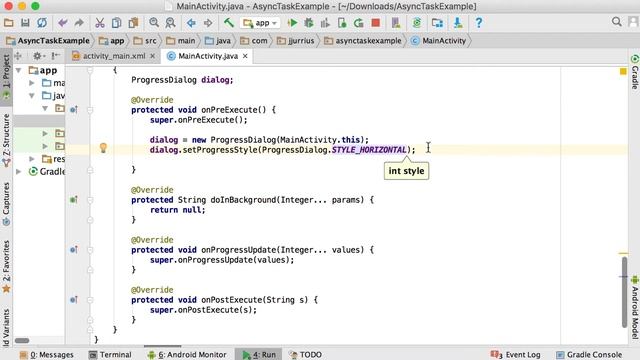Click the Open folder toolbar icon
This screenshot has height=360, width=640.
[x=9, y=23]
